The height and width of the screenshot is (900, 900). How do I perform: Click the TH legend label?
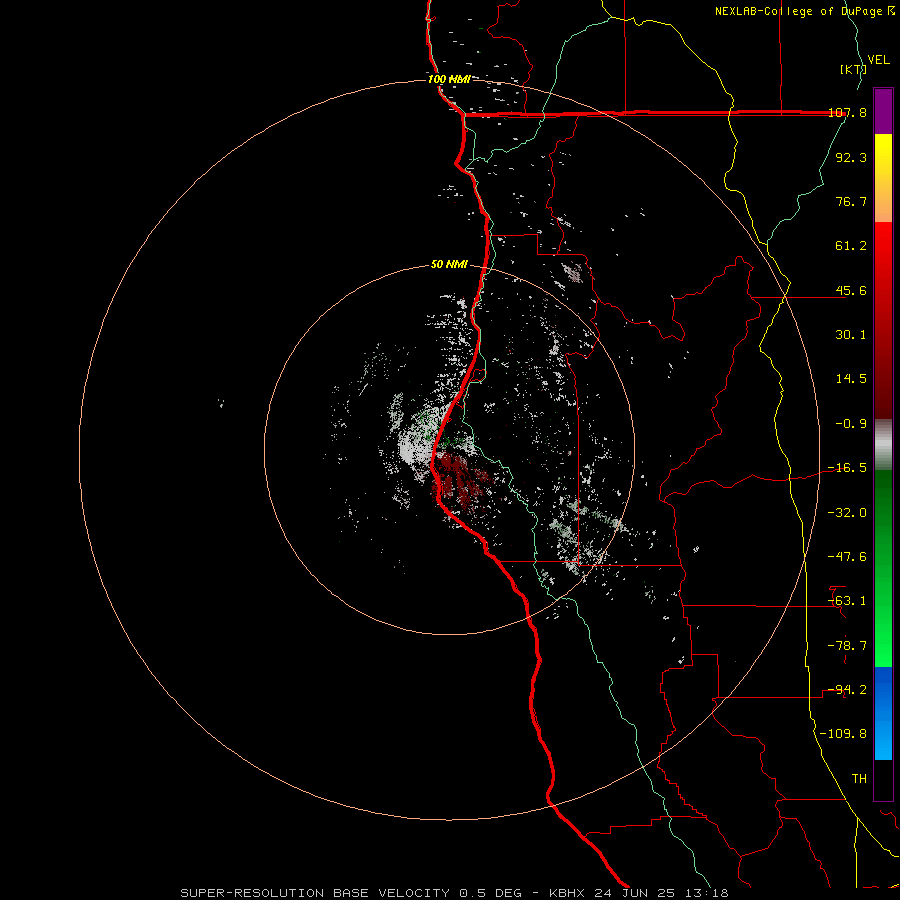(859, 779)
